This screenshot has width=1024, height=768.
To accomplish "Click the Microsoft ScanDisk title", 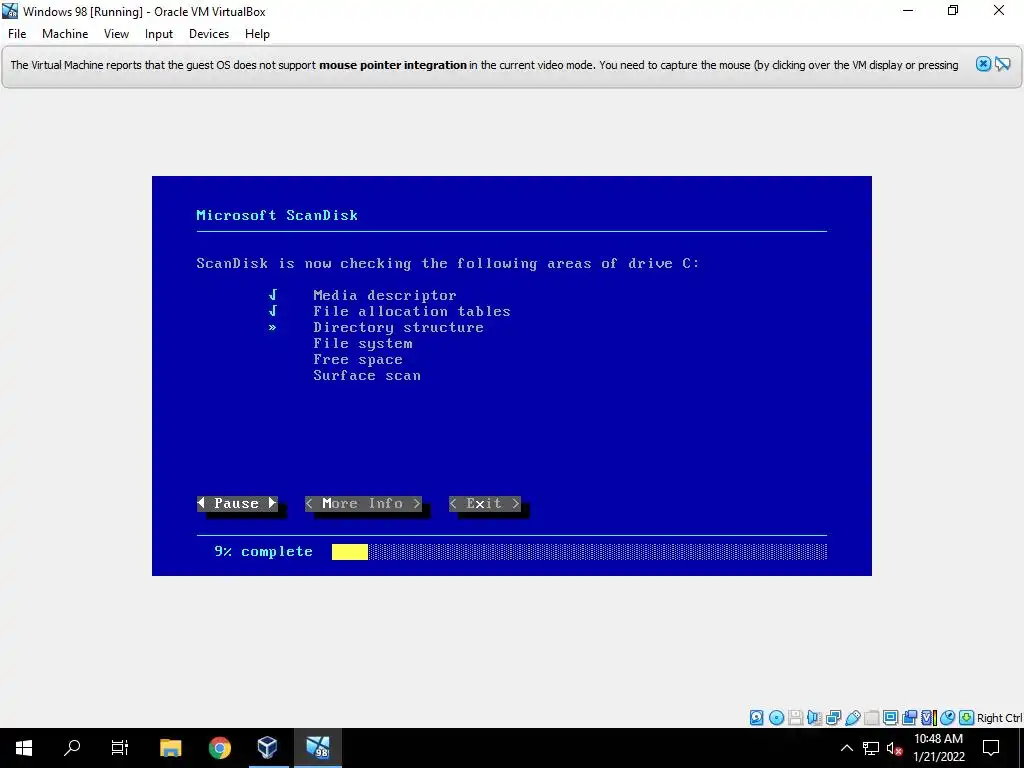I will 277,216.
